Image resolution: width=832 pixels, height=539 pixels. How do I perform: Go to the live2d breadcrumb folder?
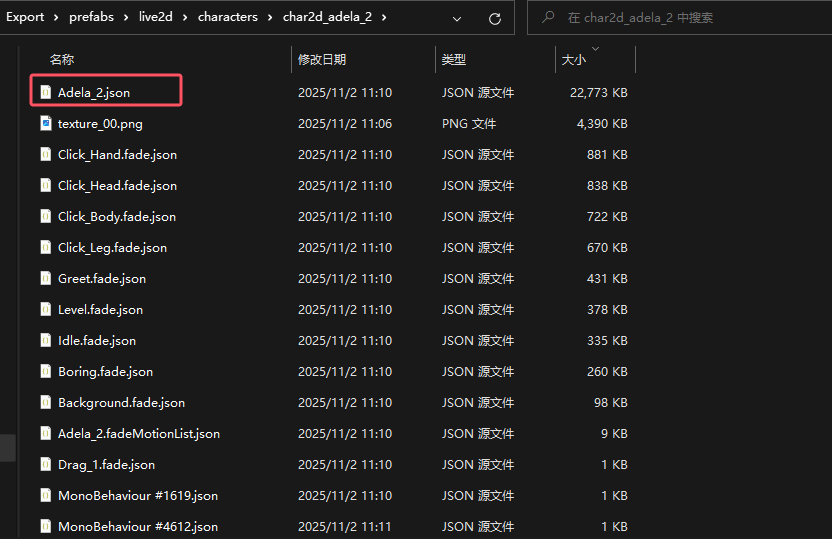tap(155, 17)
